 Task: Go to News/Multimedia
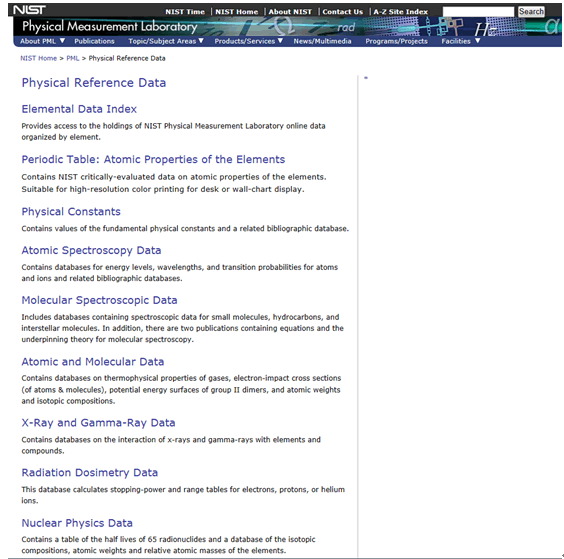click(x=322, y=41)
